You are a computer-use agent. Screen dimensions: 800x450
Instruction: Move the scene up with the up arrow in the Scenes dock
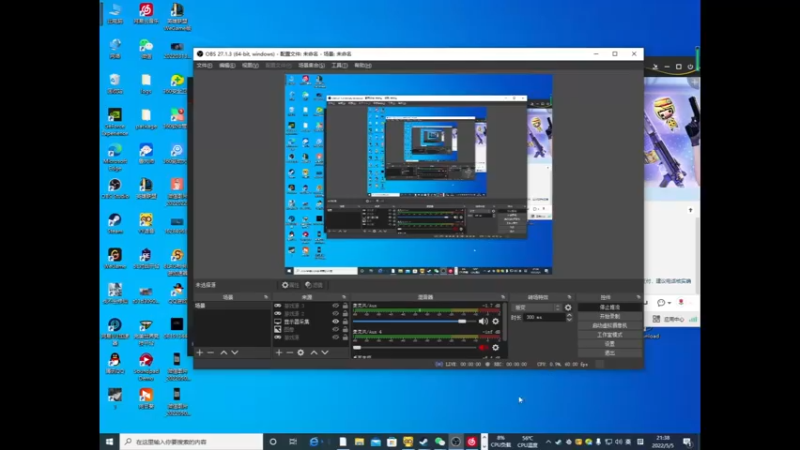tap(223, 353)
